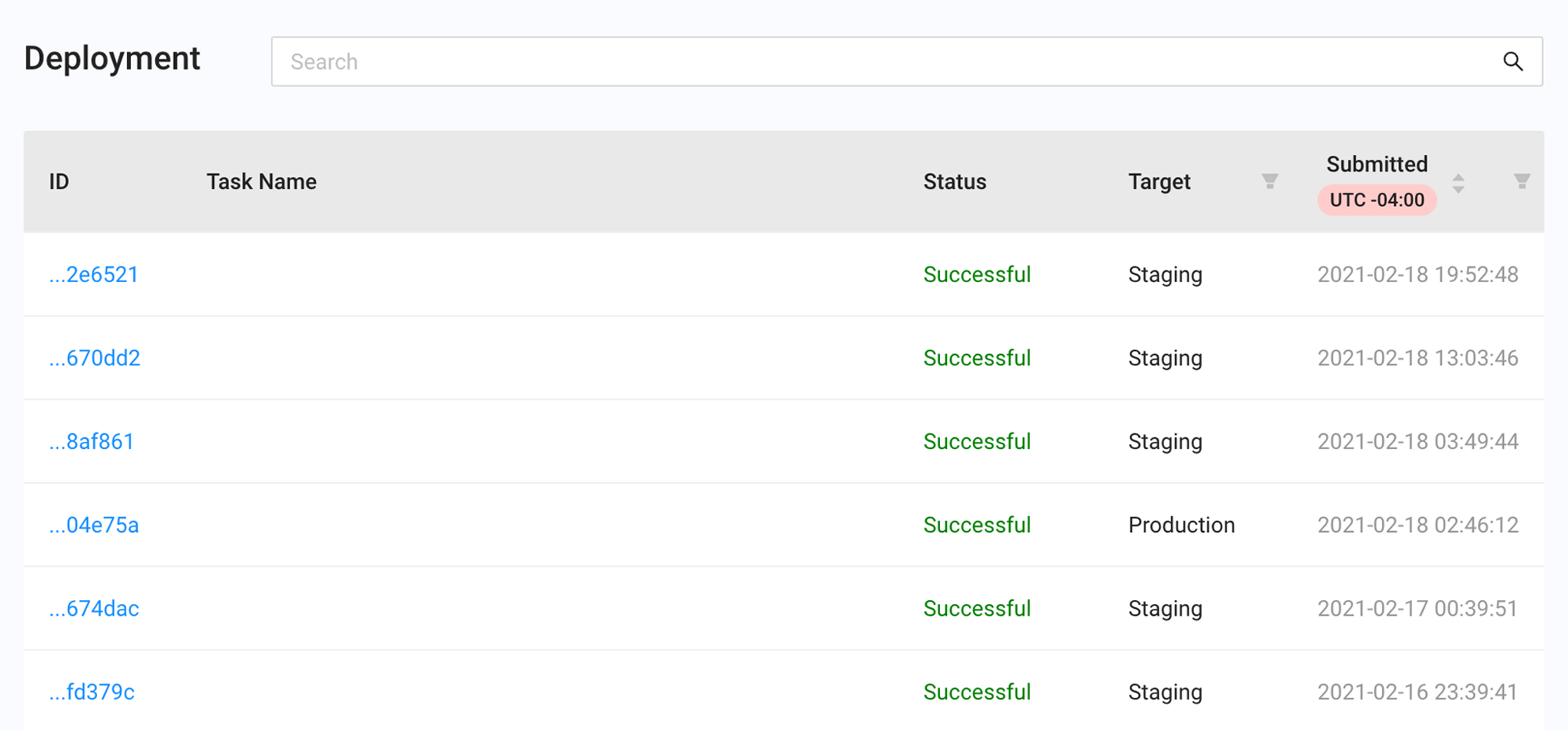Image resolution: width=1568 pixels, height=731 pixels.
Task: Click Staging target of ...2e6521
Action: pos(1165,275)
